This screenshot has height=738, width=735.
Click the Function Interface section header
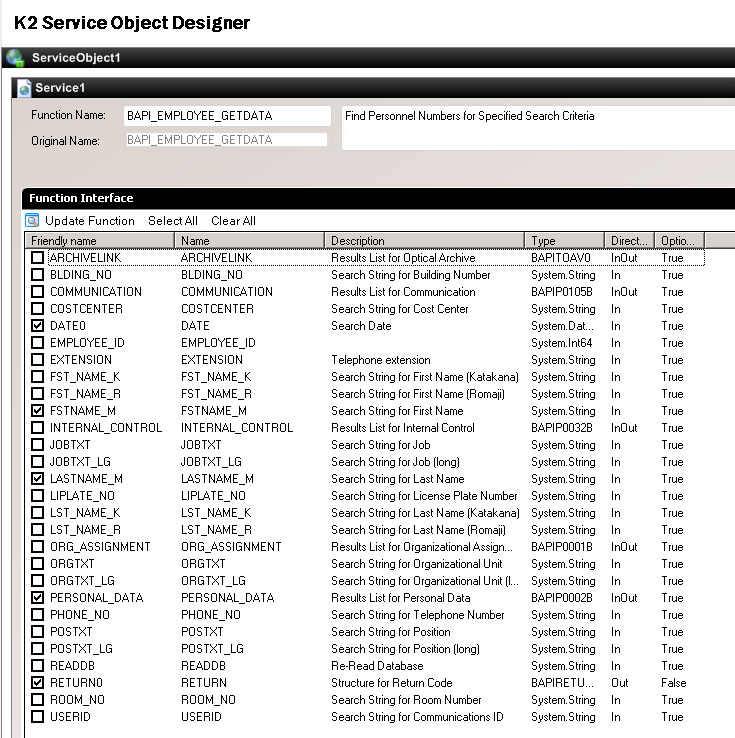[x=379, y=198]
